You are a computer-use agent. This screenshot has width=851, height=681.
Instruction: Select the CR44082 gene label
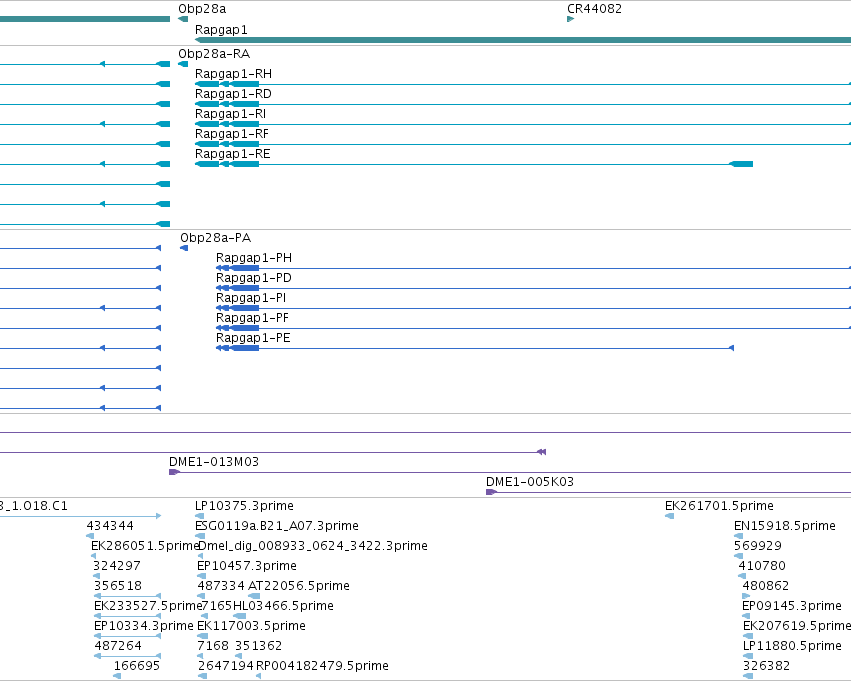594,9
